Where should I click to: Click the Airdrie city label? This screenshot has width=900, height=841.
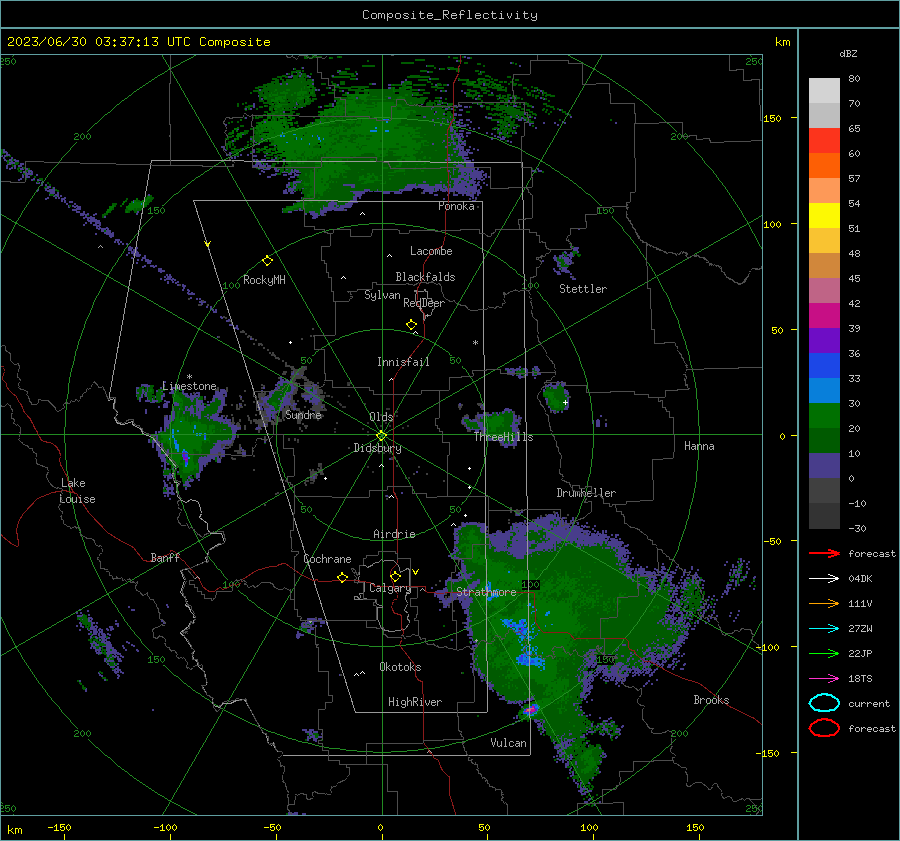(x=394, y=534)
